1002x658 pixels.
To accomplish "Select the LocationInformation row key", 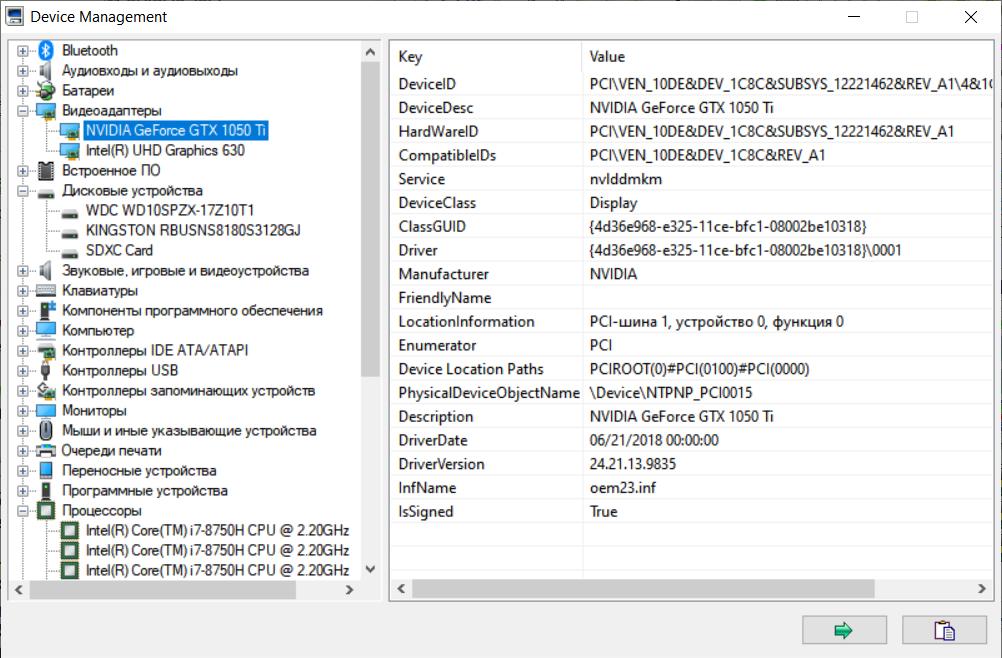I will 466,321.
